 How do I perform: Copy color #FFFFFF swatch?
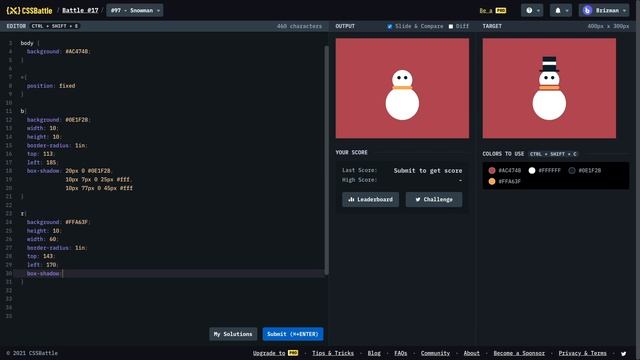tap(532, 171)
